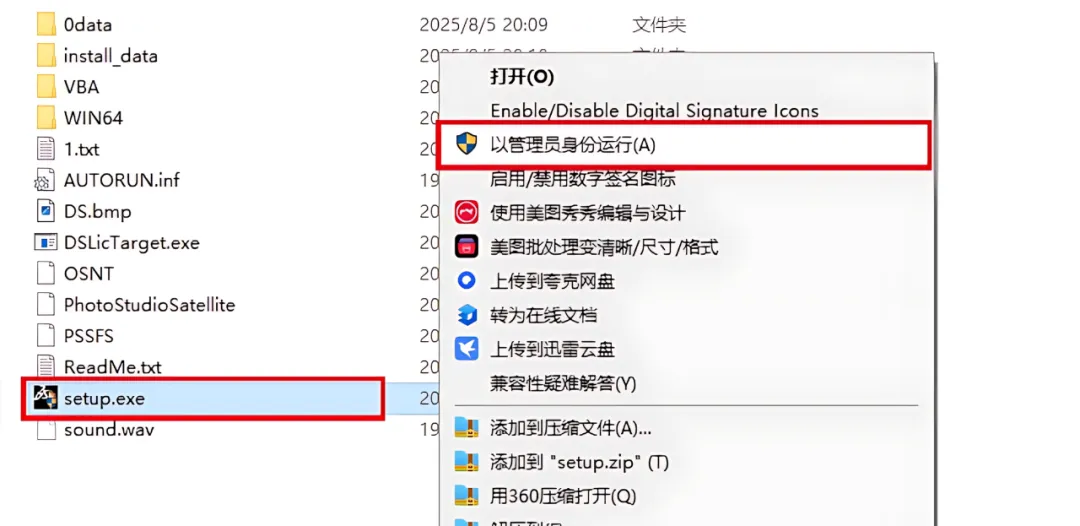Select the ReadMe.txt file
This screenshot has height=526, width=1080.
click(112, 367)
